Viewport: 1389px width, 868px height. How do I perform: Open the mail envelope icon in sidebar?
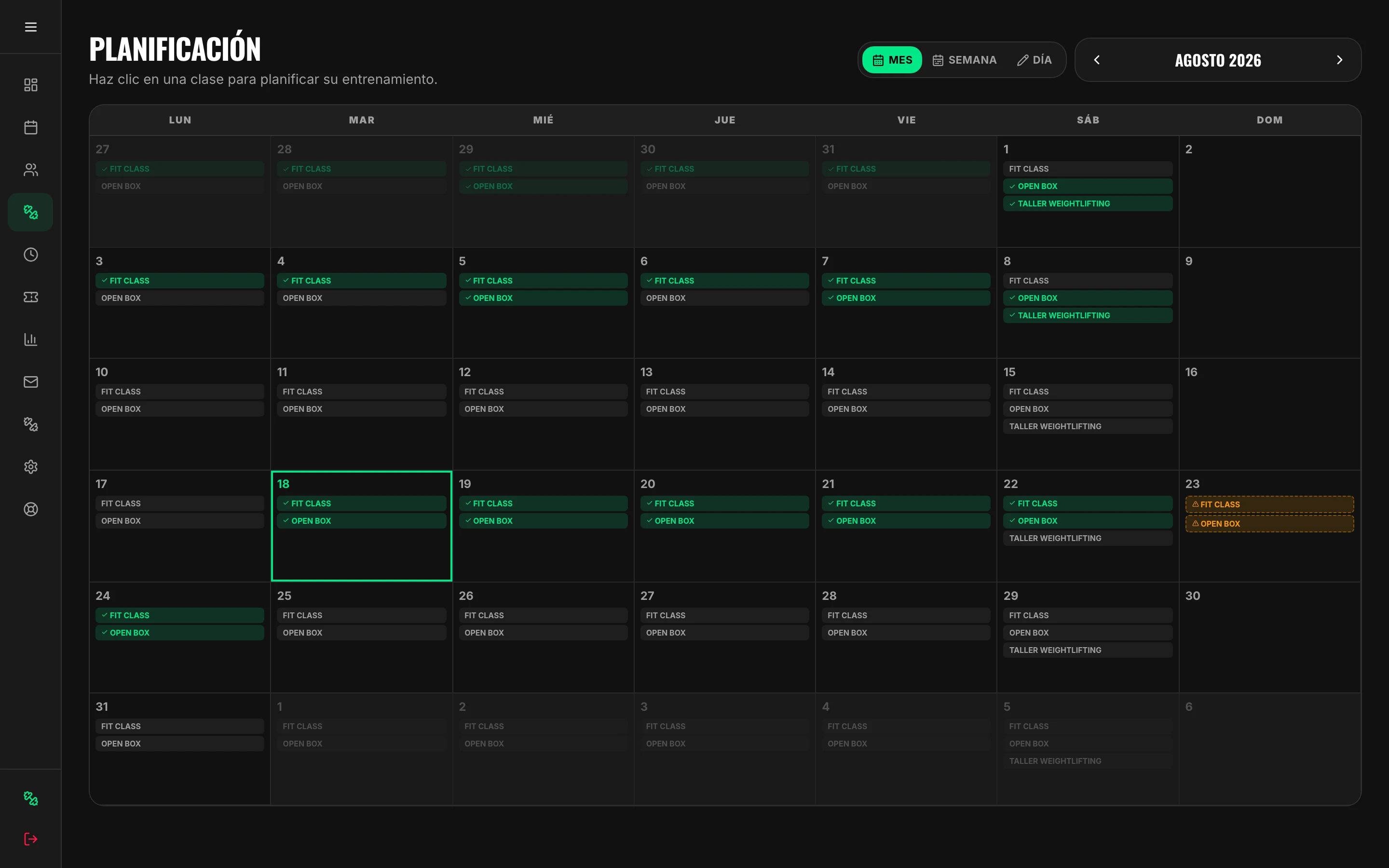(30, 382)
